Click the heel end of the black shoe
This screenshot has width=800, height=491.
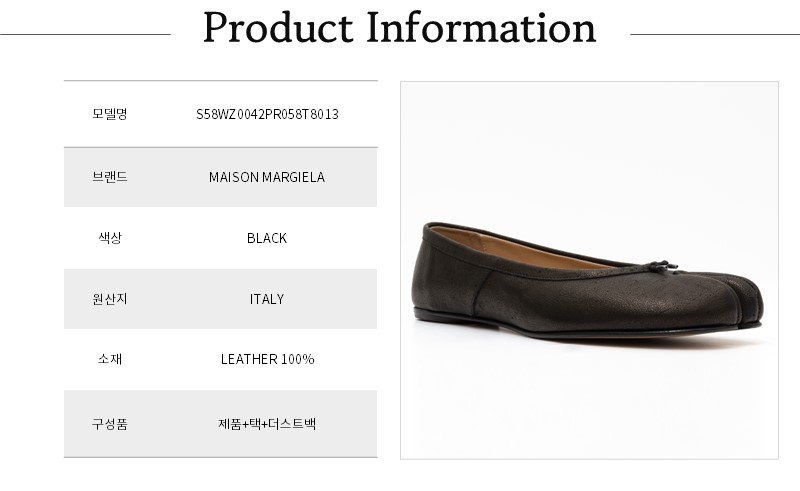click(423, 270)
